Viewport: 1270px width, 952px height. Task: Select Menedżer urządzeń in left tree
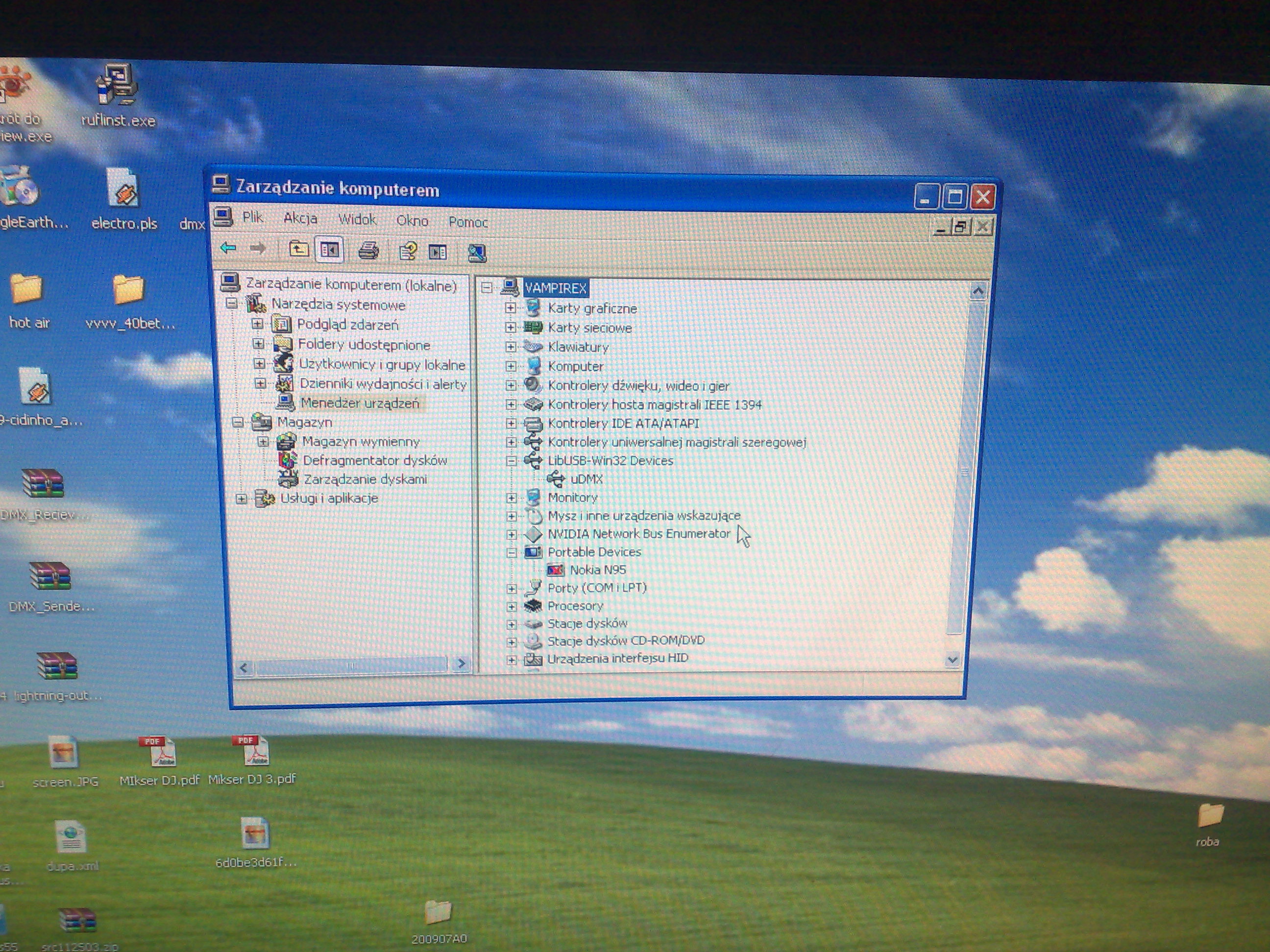coord(360,403)
